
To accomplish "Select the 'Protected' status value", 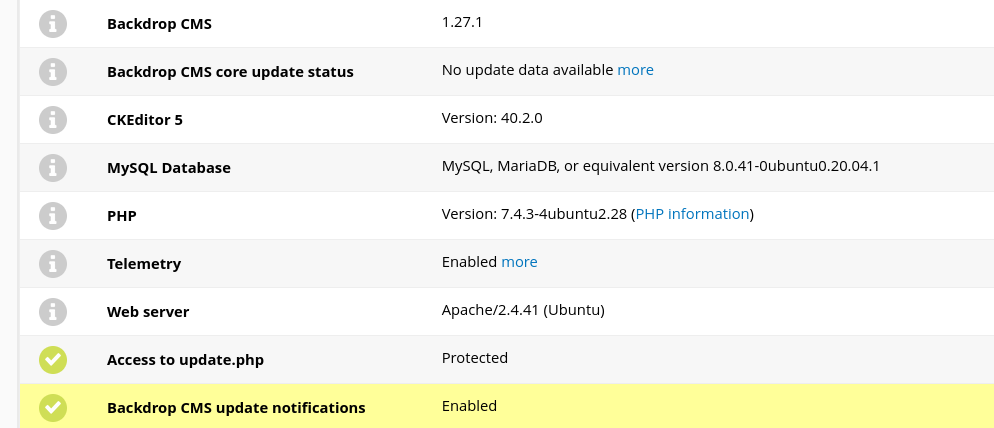I will coord(475,358).
